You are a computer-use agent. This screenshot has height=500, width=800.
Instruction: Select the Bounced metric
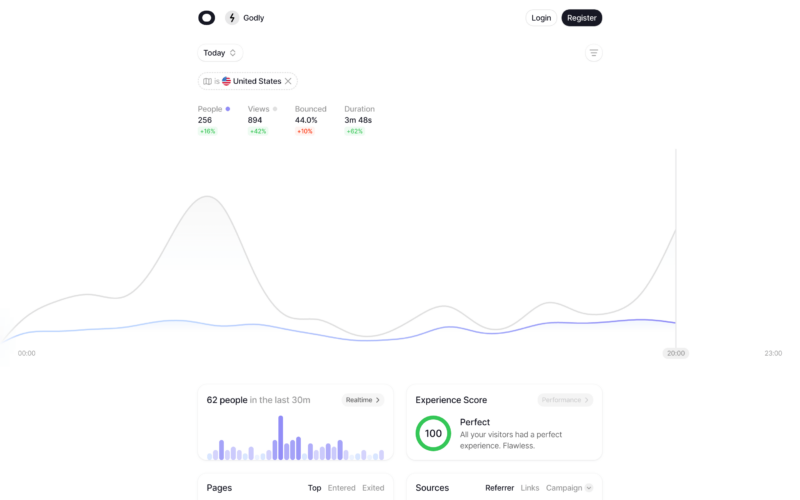[310, 109]
